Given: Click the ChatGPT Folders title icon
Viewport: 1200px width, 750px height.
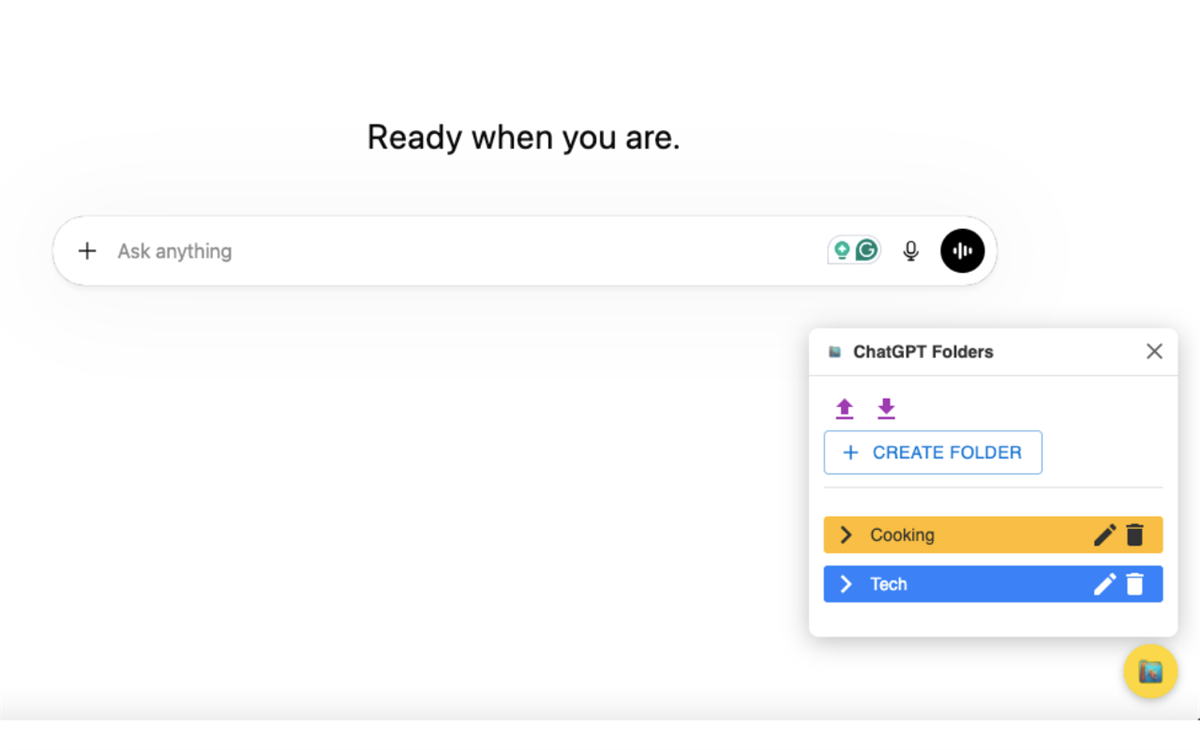Looking at the screenshot, I should click(835, 352).
